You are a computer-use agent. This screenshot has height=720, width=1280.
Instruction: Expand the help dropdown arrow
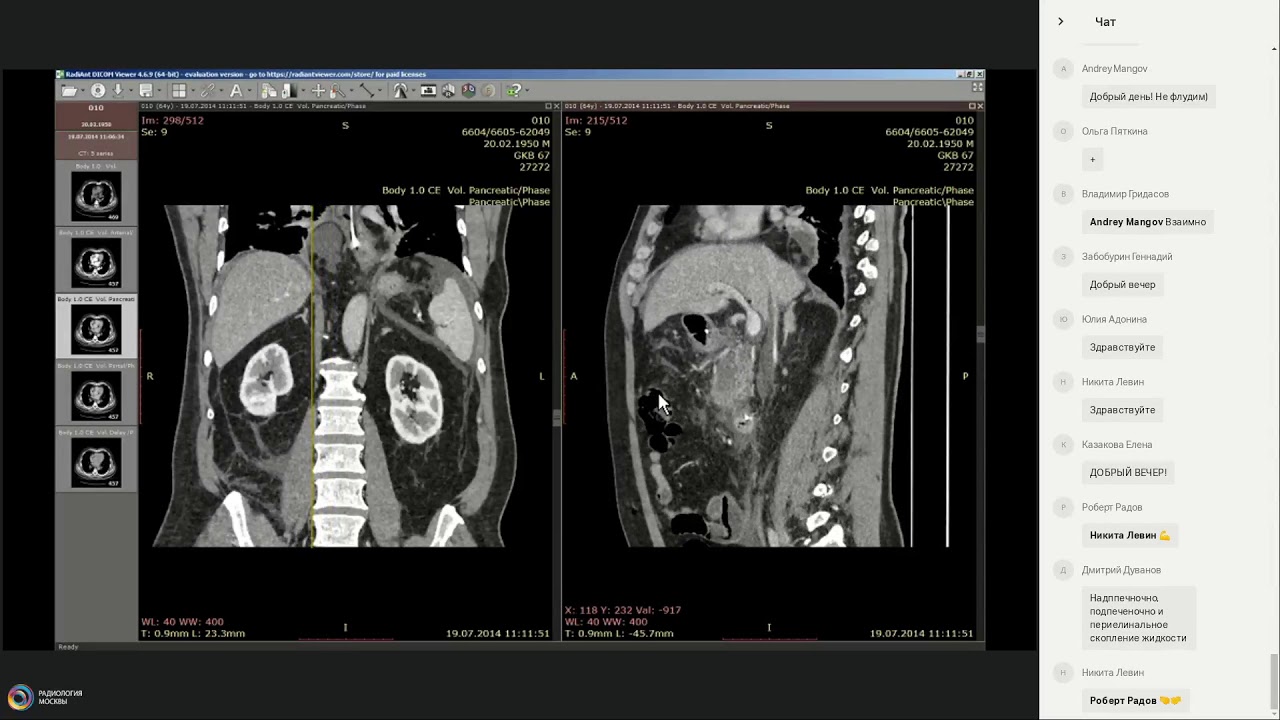(x=527, y=90)
